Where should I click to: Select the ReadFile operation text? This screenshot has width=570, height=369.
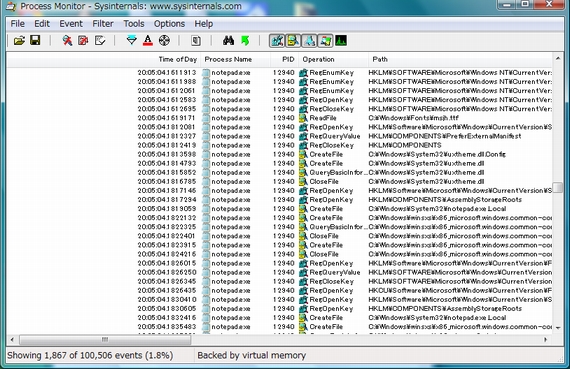click(323, 118)
